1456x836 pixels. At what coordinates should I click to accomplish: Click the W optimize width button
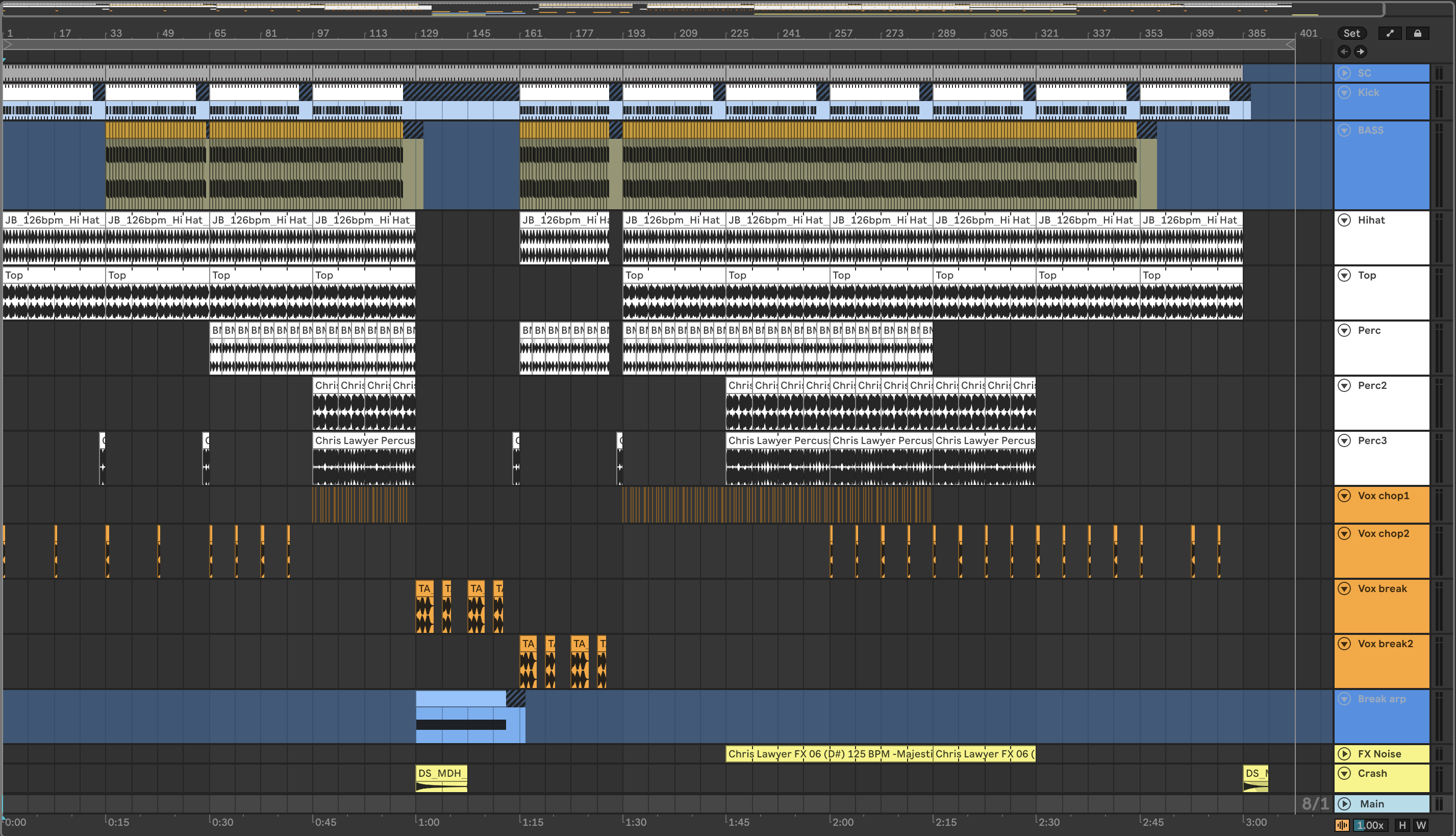pos(1420,825)
